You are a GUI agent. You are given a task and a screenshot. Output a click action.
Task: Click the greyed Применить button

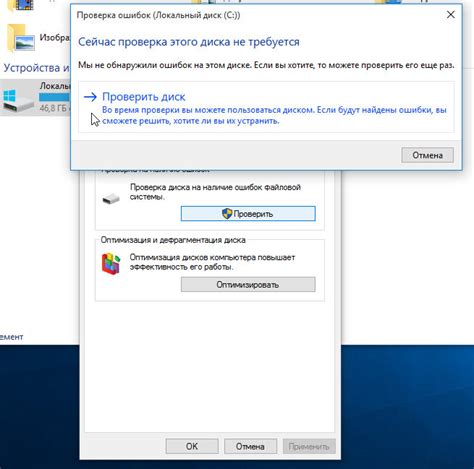click(x=309, y=446)
